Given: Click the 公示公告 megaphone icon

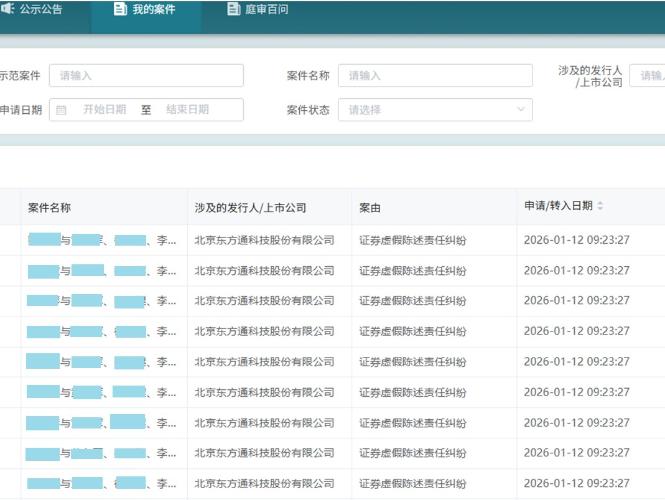Looking at the screenshot, I should click(x=7, y=8).
